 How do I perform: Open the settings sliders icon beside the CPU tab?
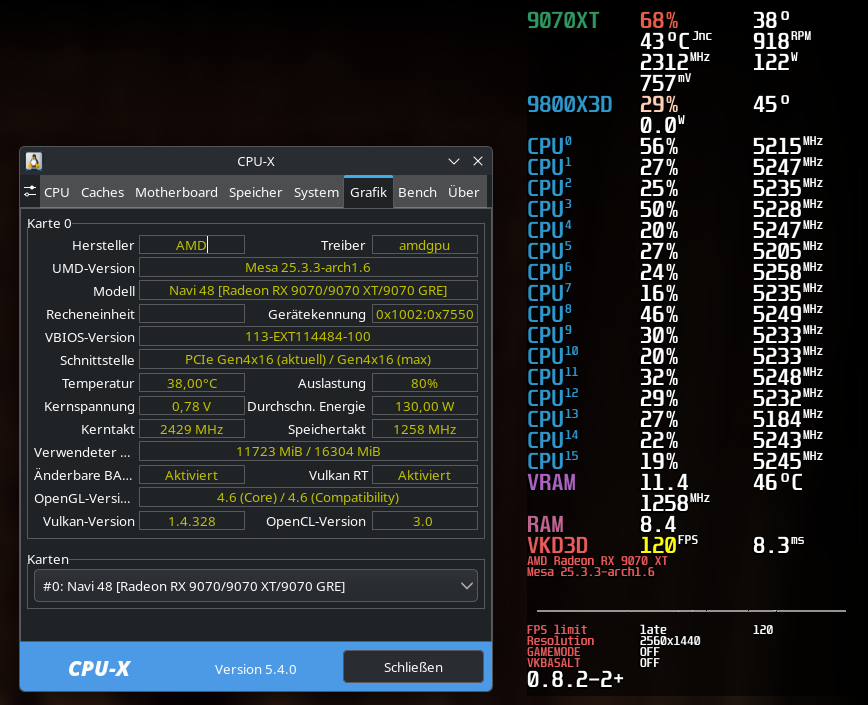pos(30,191)
